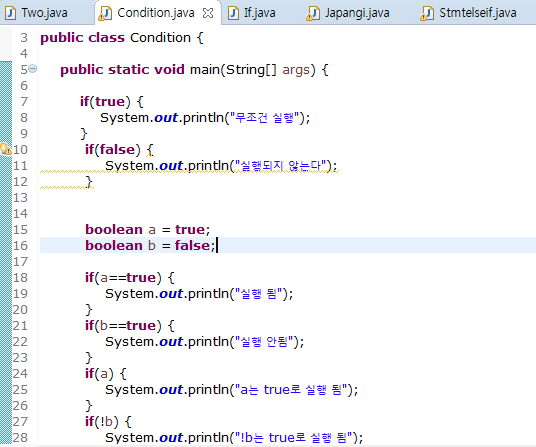Click the class name Condition in declaration
This screenshot has width=536, height=447.
160,38
